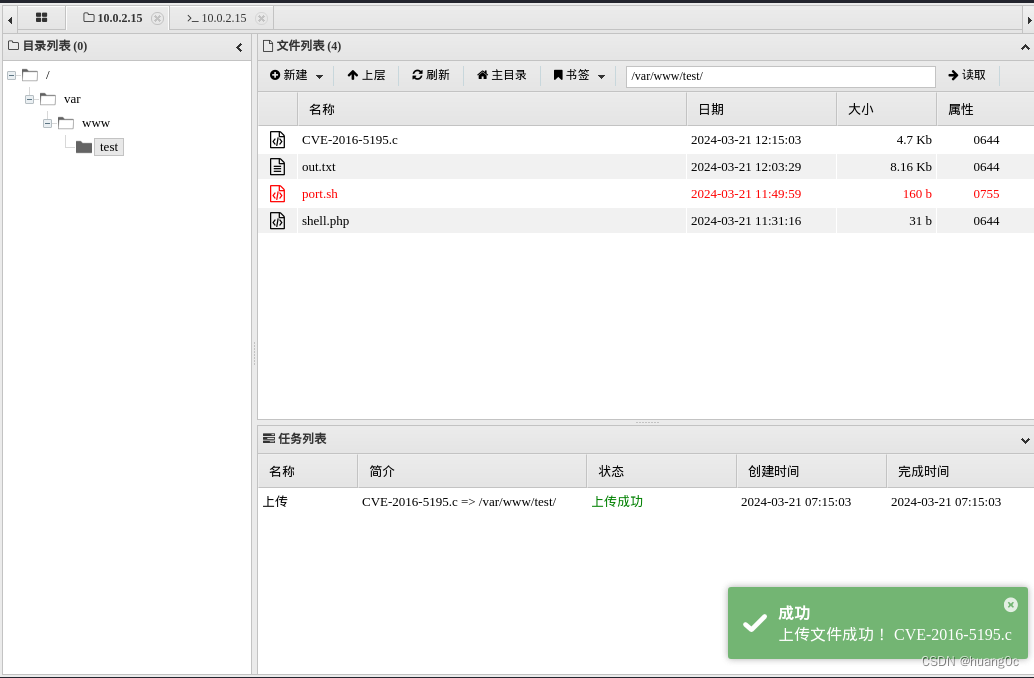Screen dimensions: 1034x678
Task: Collapse the www tree node
Action: (47, 123)
